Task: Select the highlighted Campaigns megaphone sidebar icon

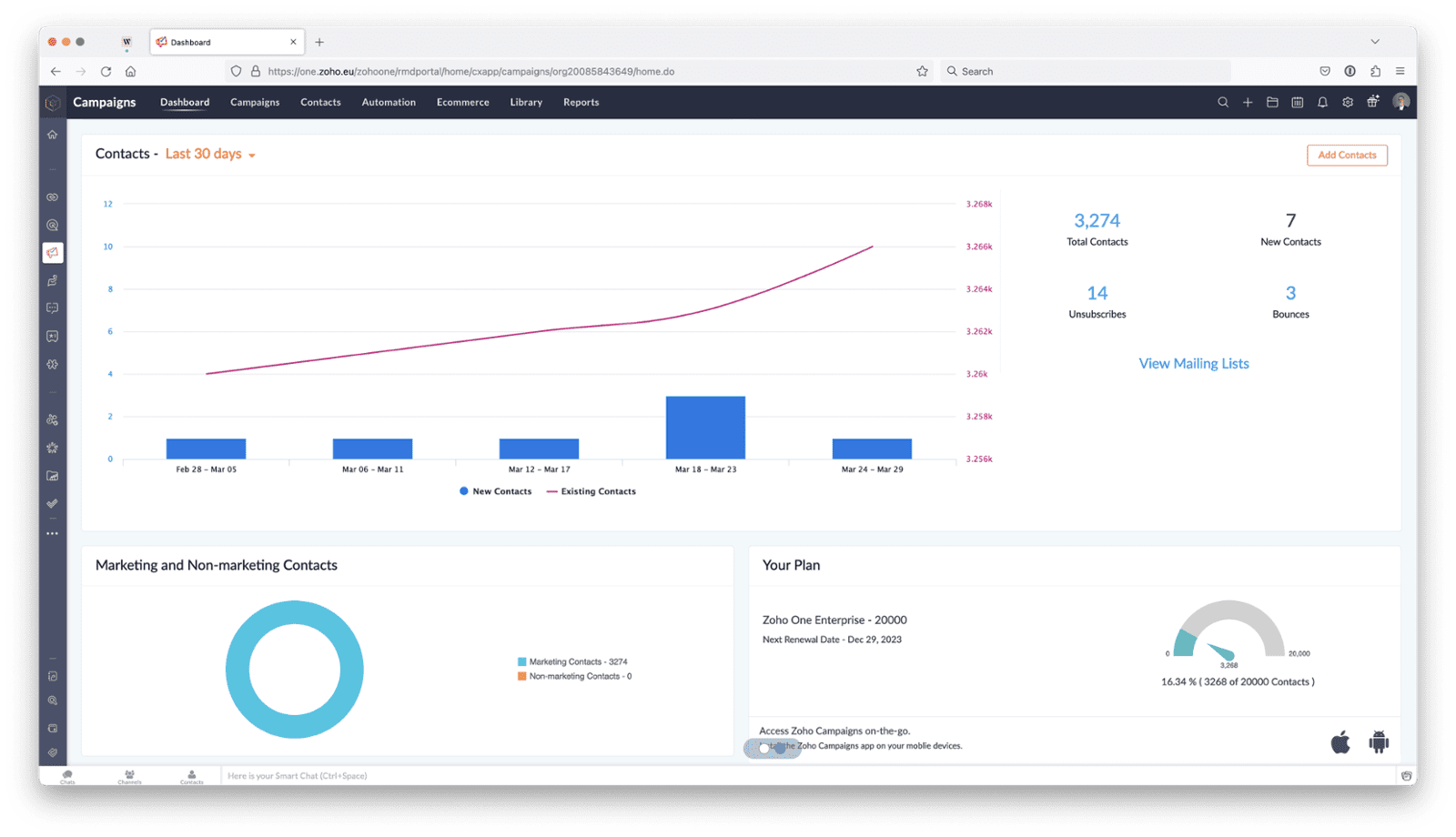Action: click(x=53, y=253)
